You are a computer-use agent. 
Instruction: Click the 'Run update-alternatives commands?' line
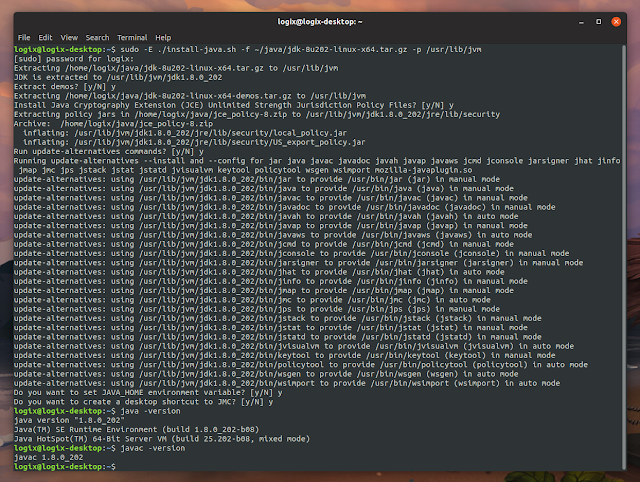[109, 151]
